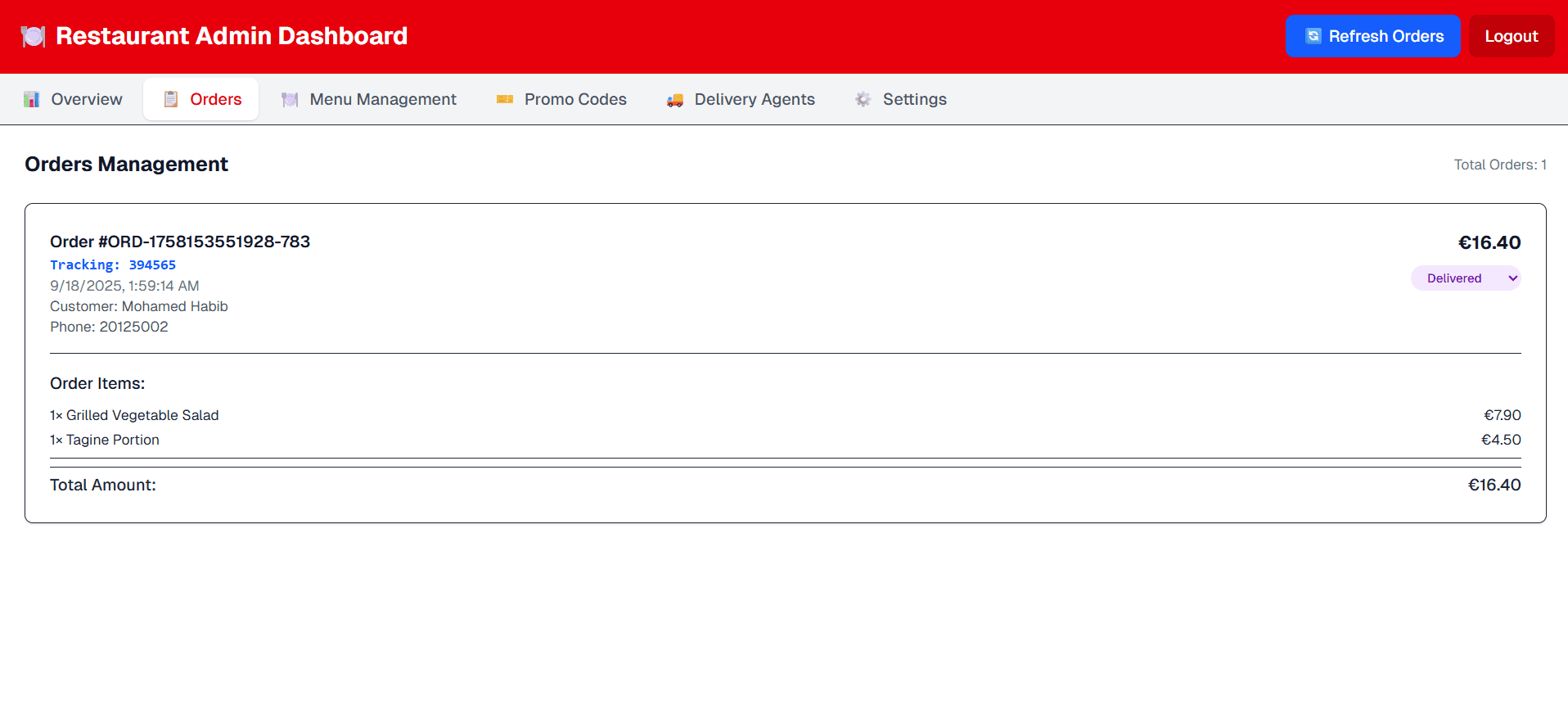Click the Delivery Agents truck icon
The width and height of the screenshot is (1568, 714).
pyautogui.click(x=674, y=100)
